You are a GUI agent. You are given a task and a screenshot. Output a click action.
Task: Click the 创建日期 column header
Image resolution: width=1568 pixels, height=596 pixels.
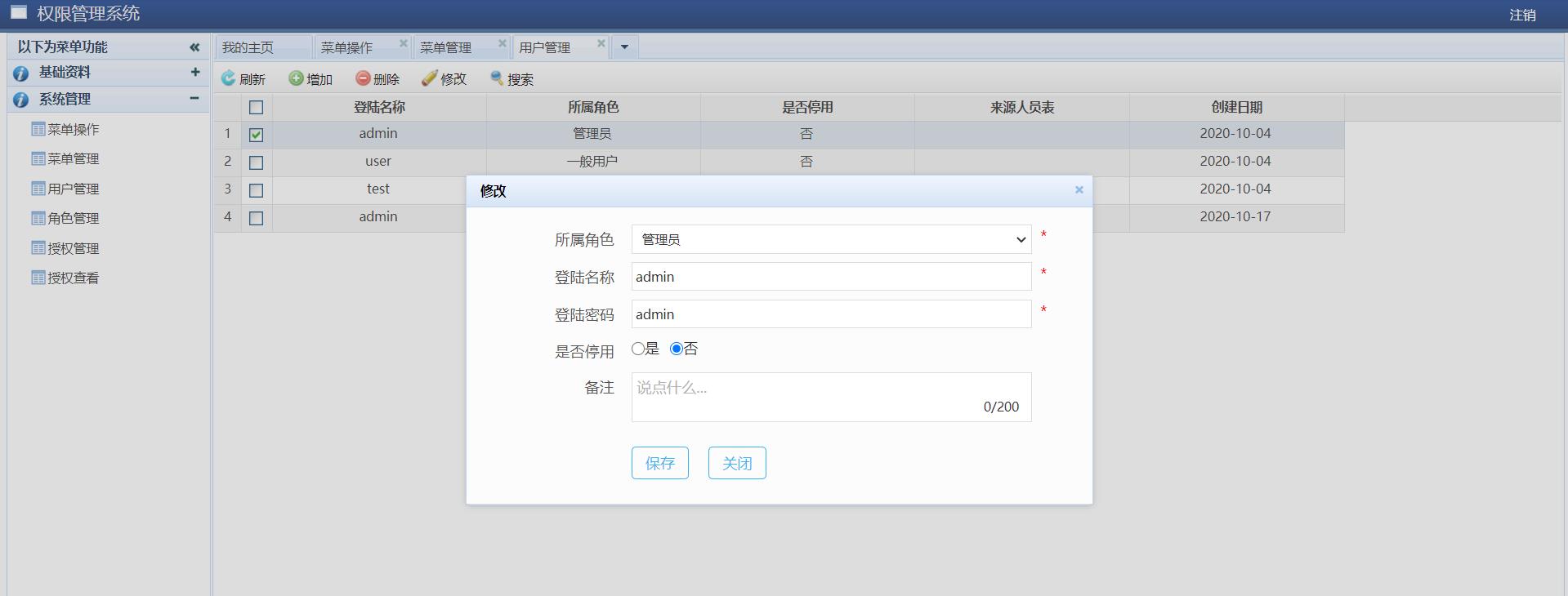pyautogui.click(x=1237, y=107)
